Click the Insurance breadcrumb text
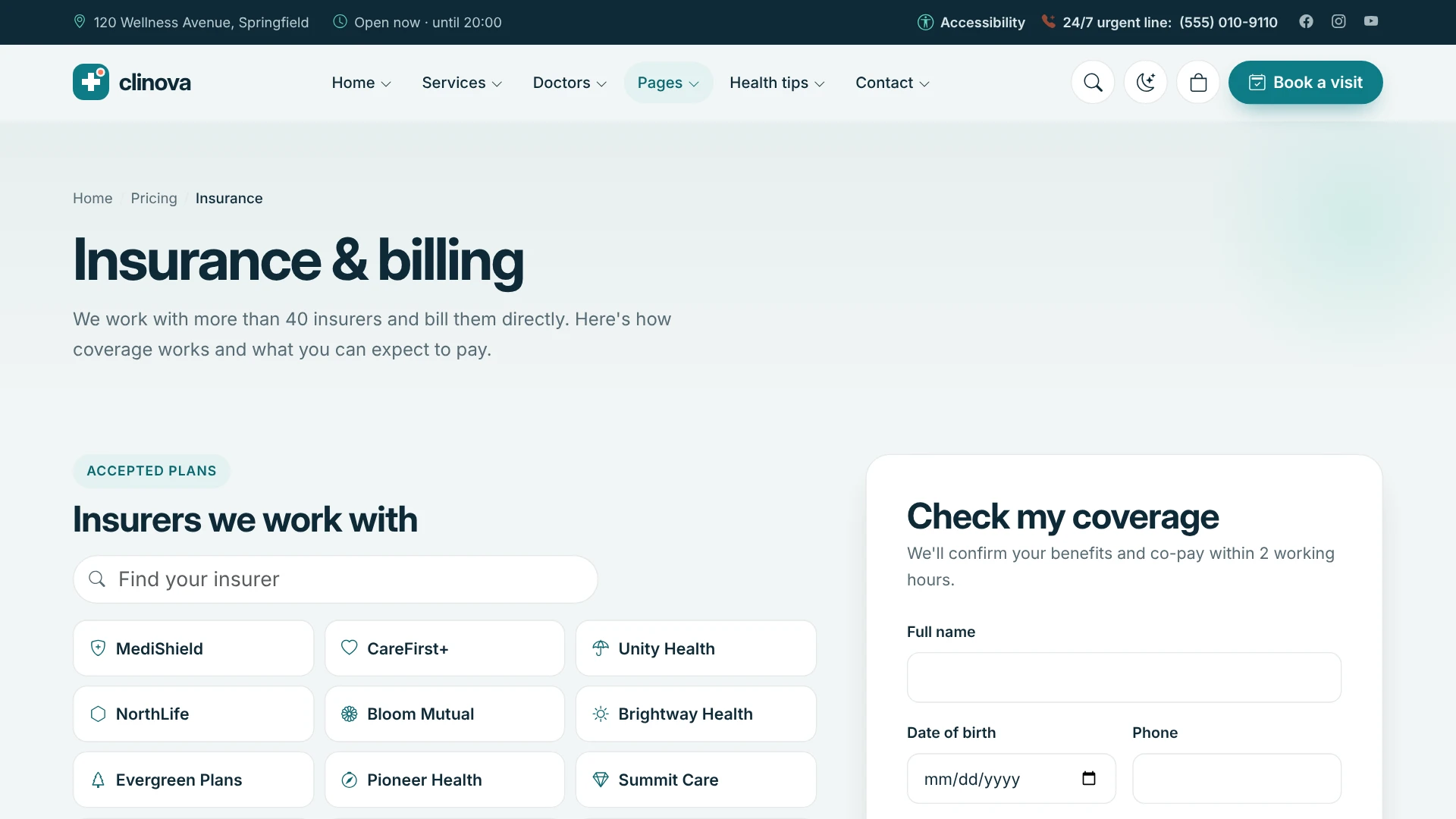1456x819 pixels. [x=229, y=198]
